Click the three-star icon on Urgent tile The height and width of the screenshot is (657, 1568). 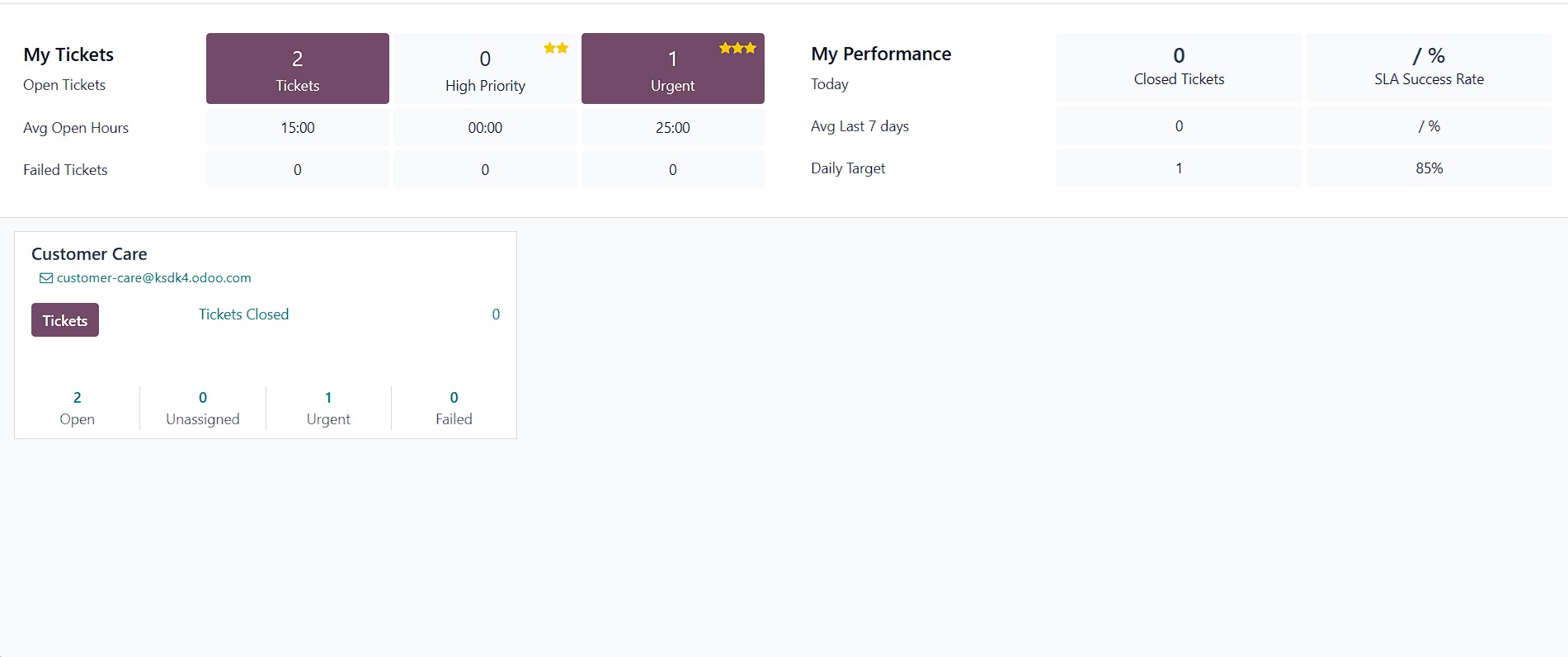point(737,48)
